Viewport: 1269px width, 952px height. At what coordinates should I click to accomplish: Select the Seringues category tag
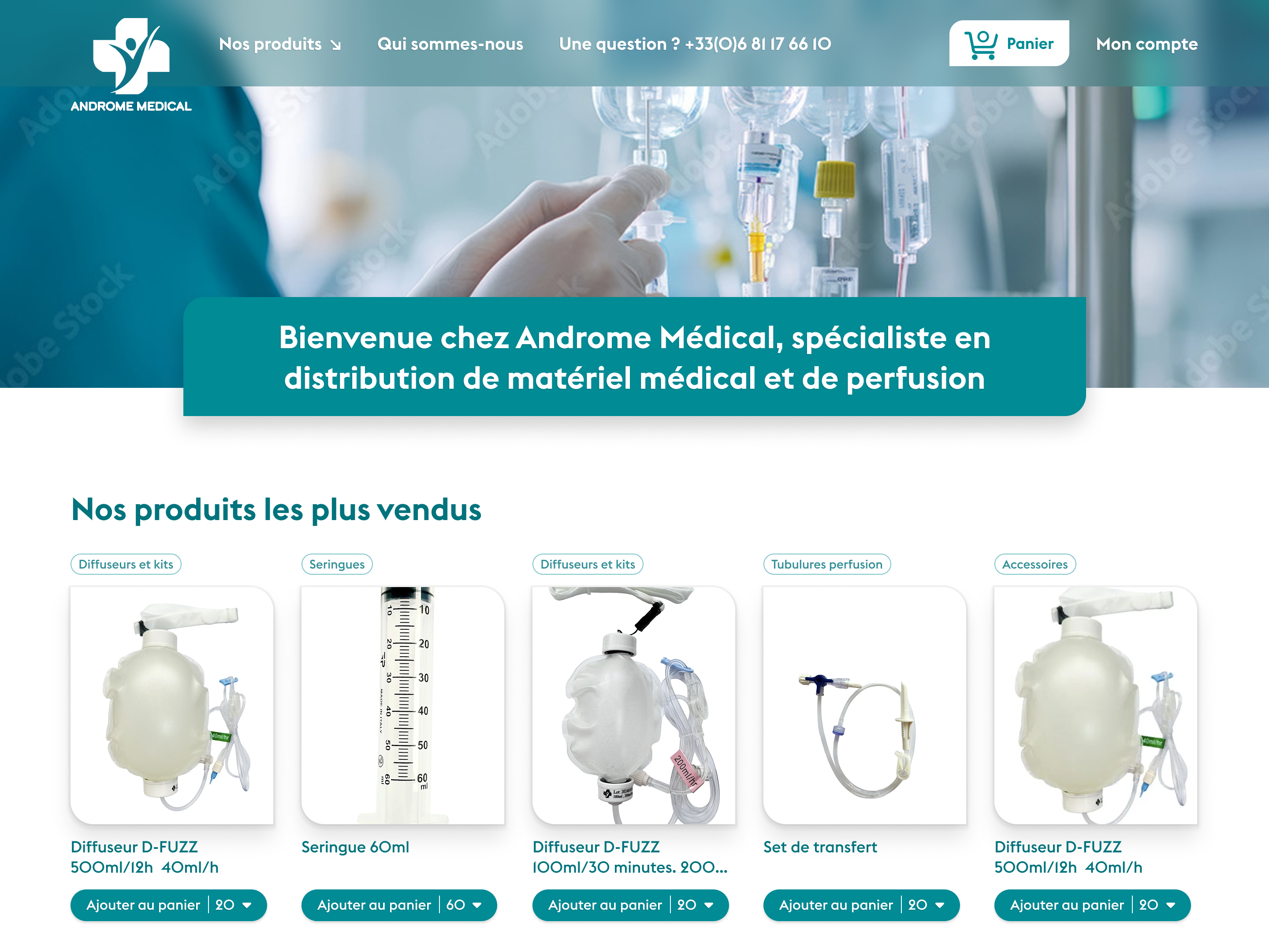[337, 564]
